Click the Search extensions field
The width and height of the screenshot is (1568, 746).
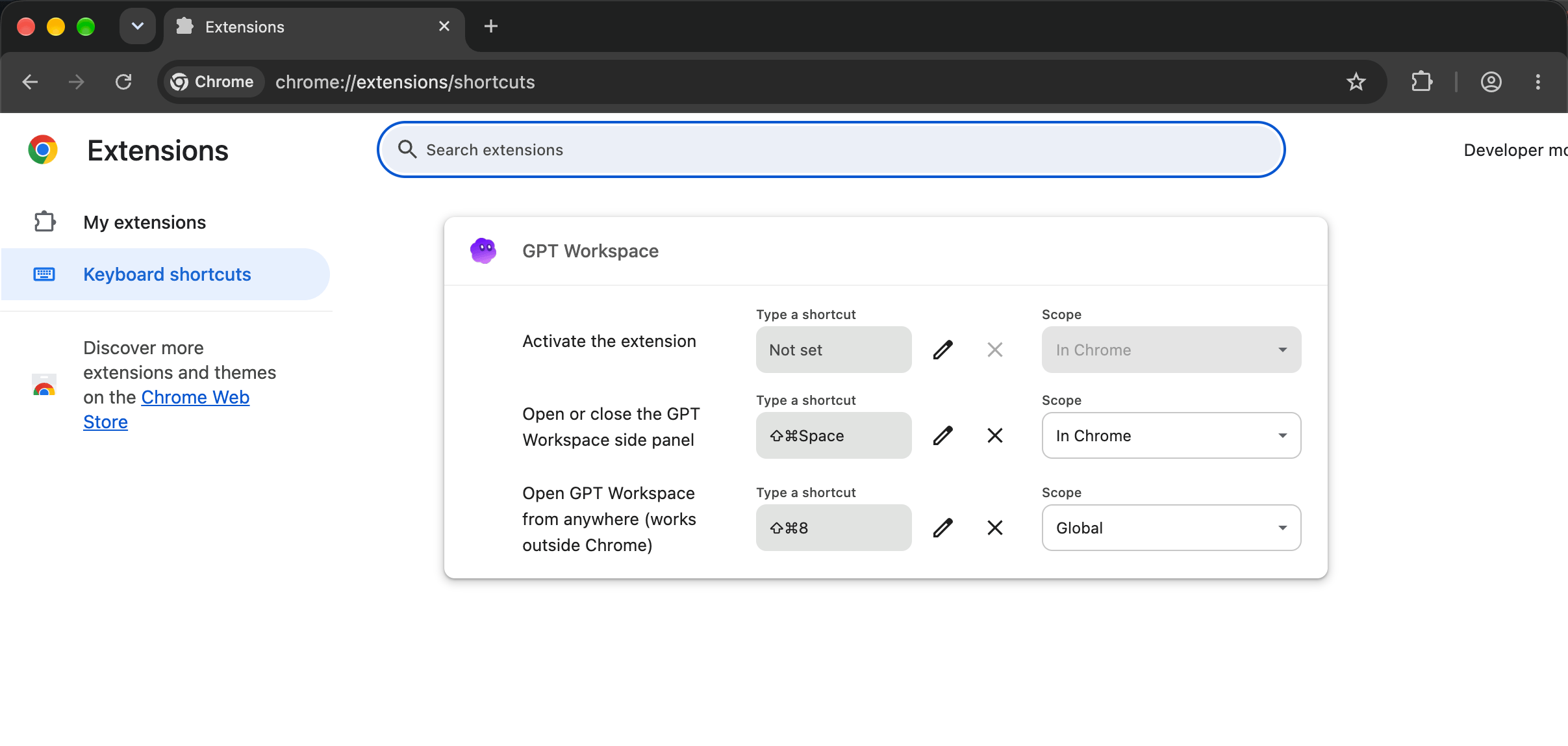point(831,149)
